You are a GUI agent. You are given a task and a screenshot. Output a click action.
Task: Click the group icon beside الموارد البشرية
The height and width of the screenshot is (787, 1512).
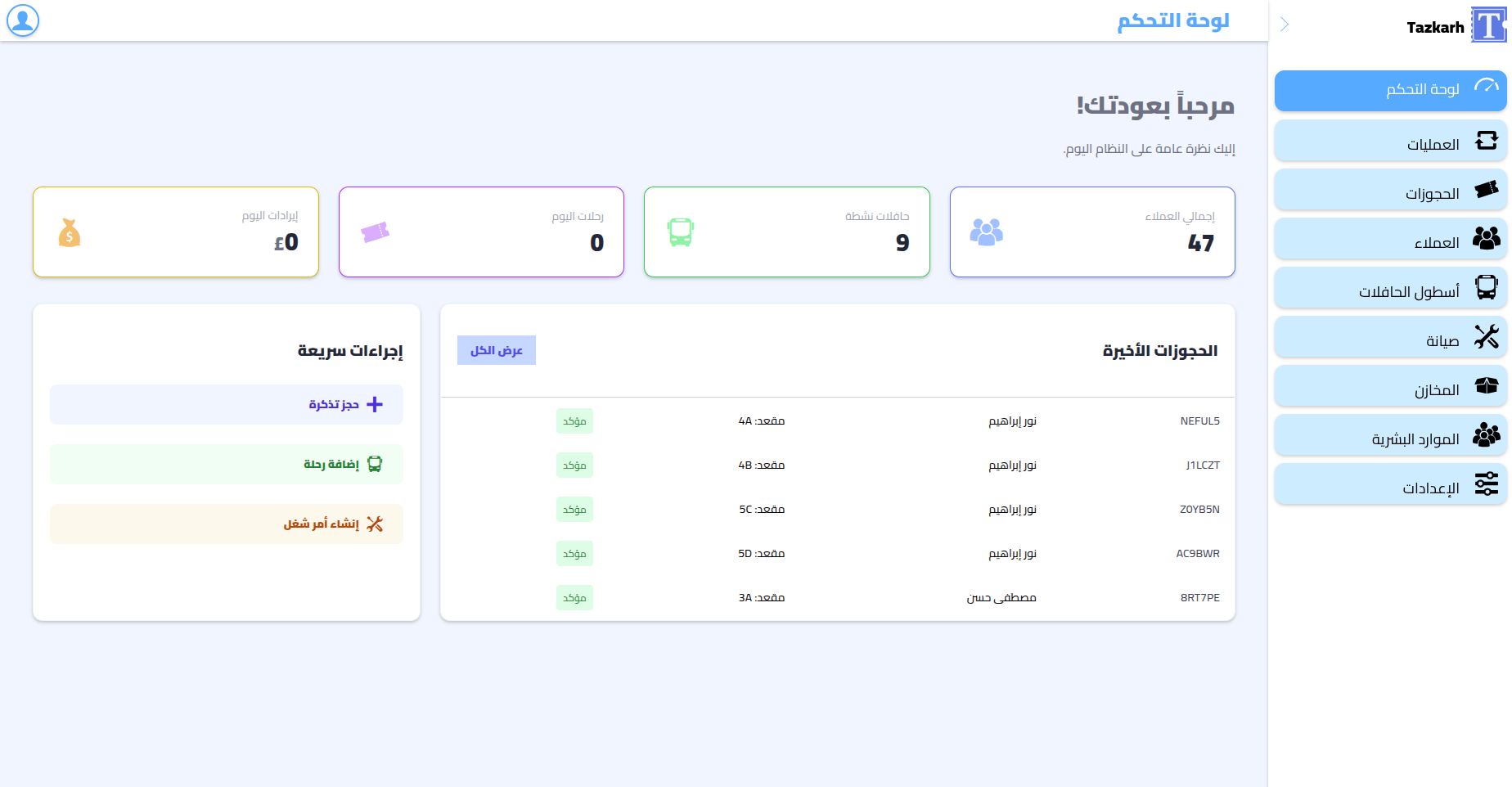point(1486,435)
